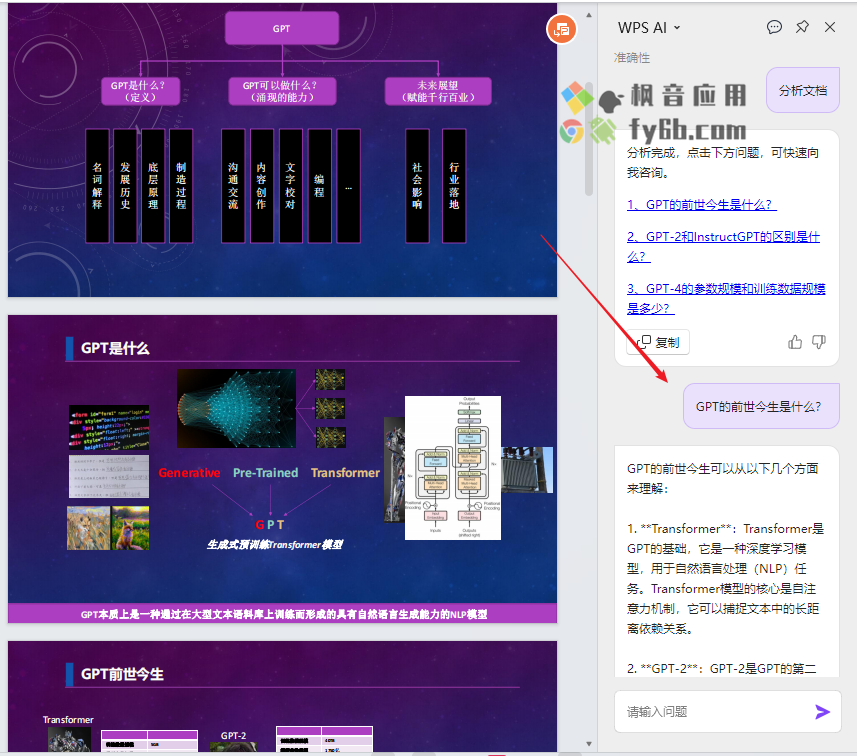Click the 生成式预训练Transformer模型 caption

pos(275,544)
